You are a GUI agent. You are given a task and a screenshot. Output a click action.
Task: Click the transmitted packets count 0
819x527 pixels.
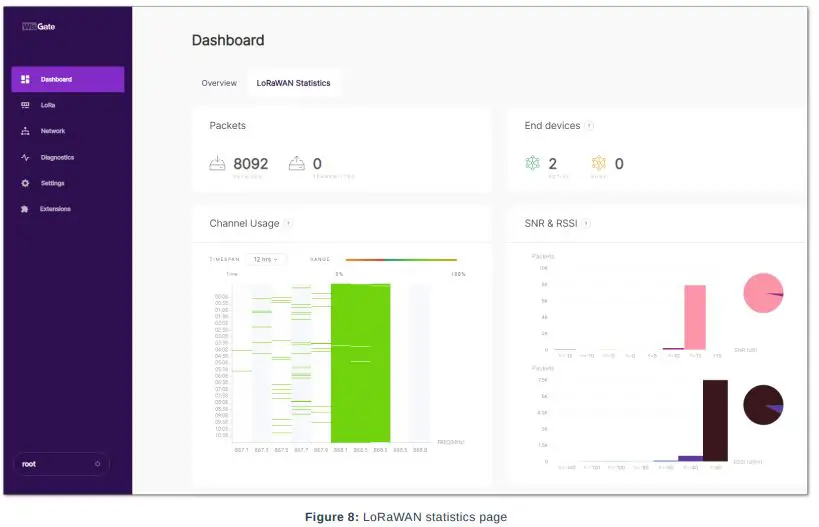(x=317, y=164)
